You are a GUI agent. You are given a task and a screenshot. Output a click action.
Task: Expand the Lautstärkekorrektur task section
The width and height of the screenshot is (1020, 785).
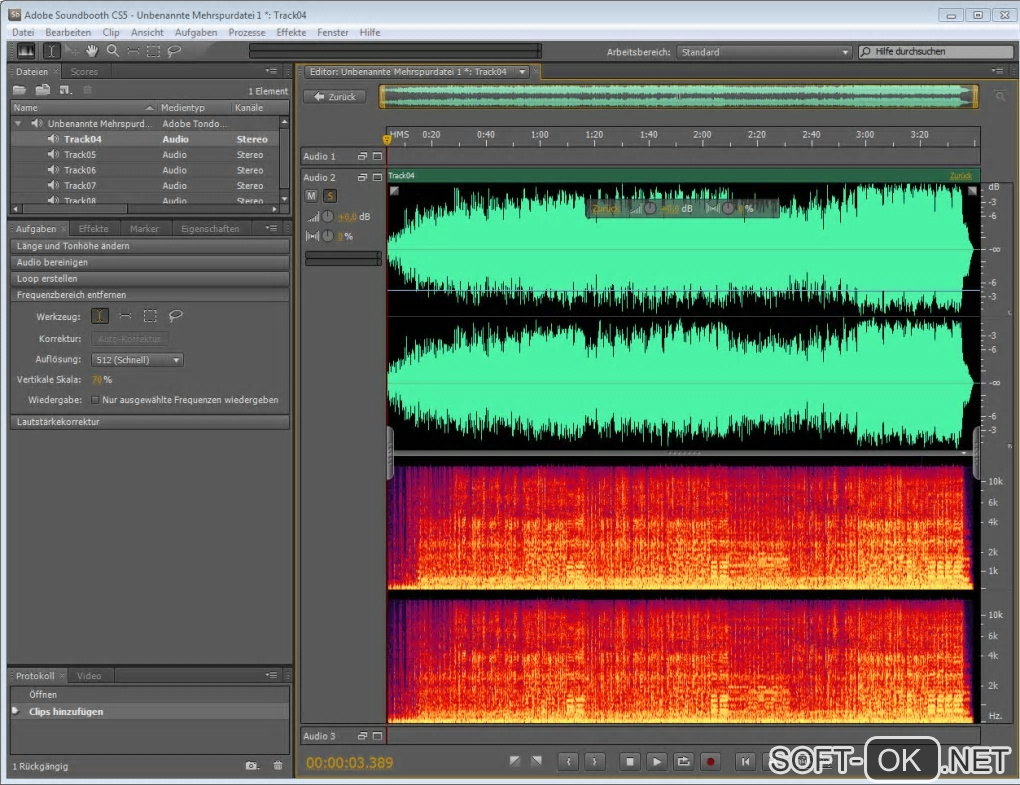point(58,422)
